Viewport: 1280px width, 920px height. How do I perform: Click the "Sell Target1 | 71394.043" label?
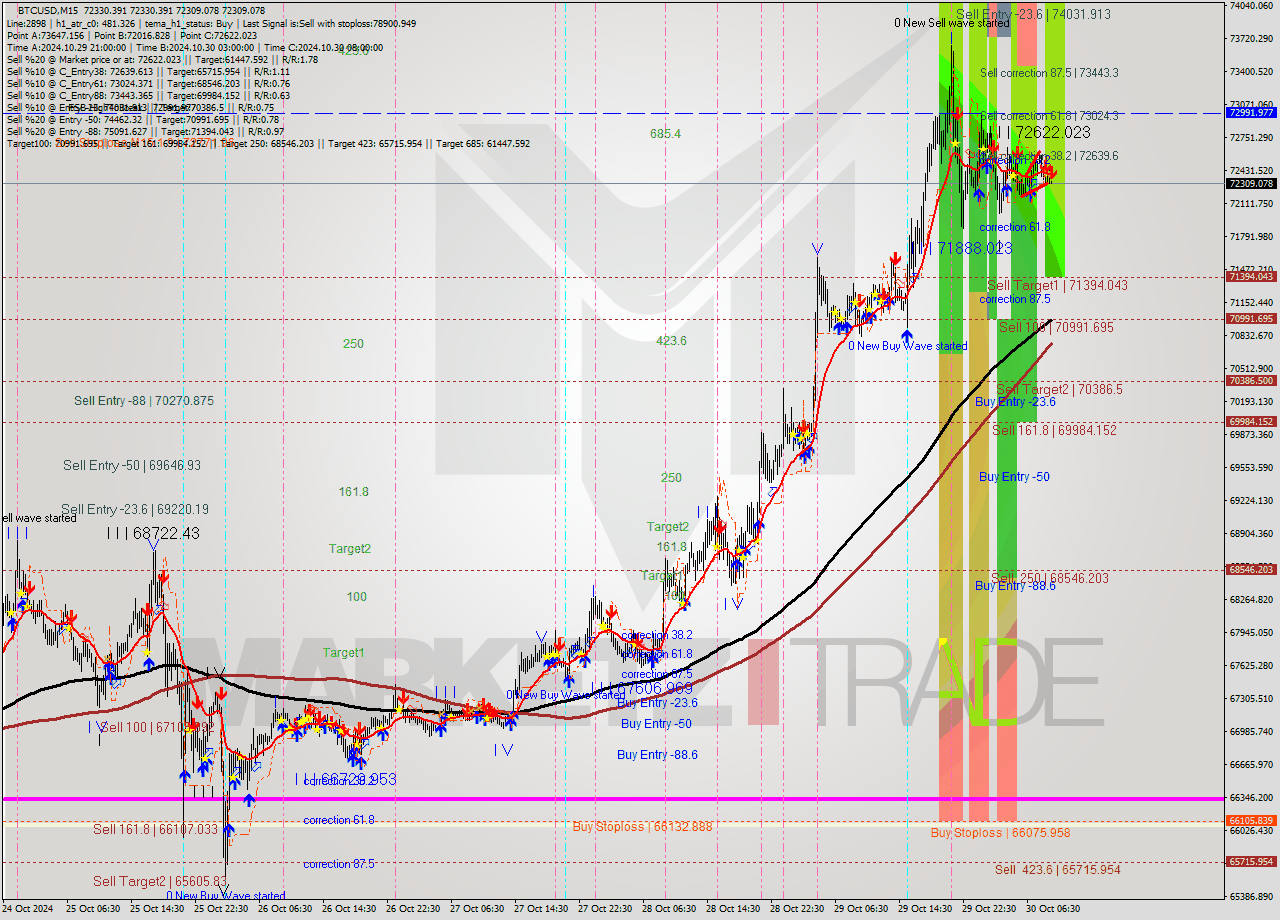pyautogui.click(x=1057, y=285)
